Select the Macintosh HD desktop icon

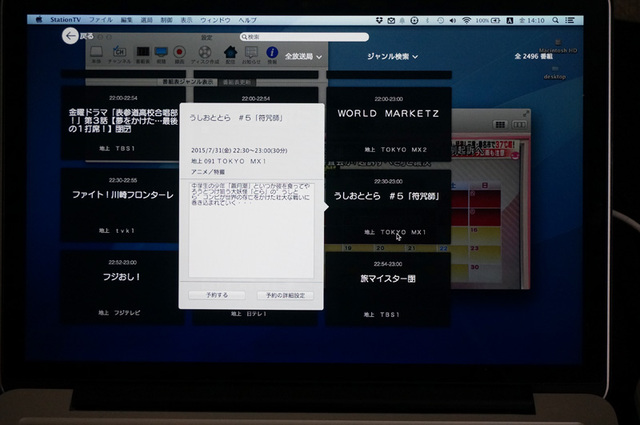point(558,46)
